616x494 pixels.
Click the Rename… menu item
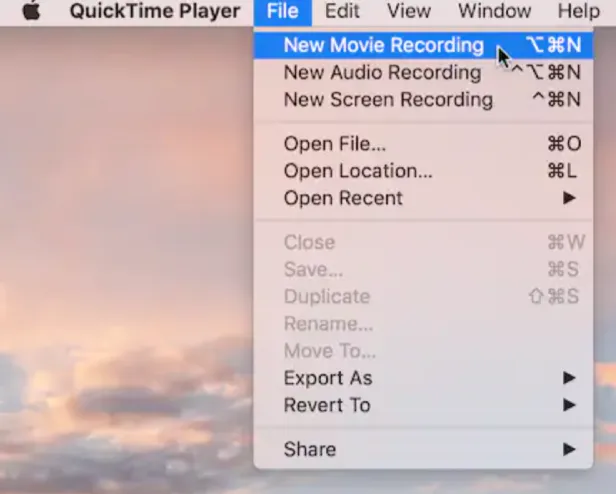click(x=328, y=324)
